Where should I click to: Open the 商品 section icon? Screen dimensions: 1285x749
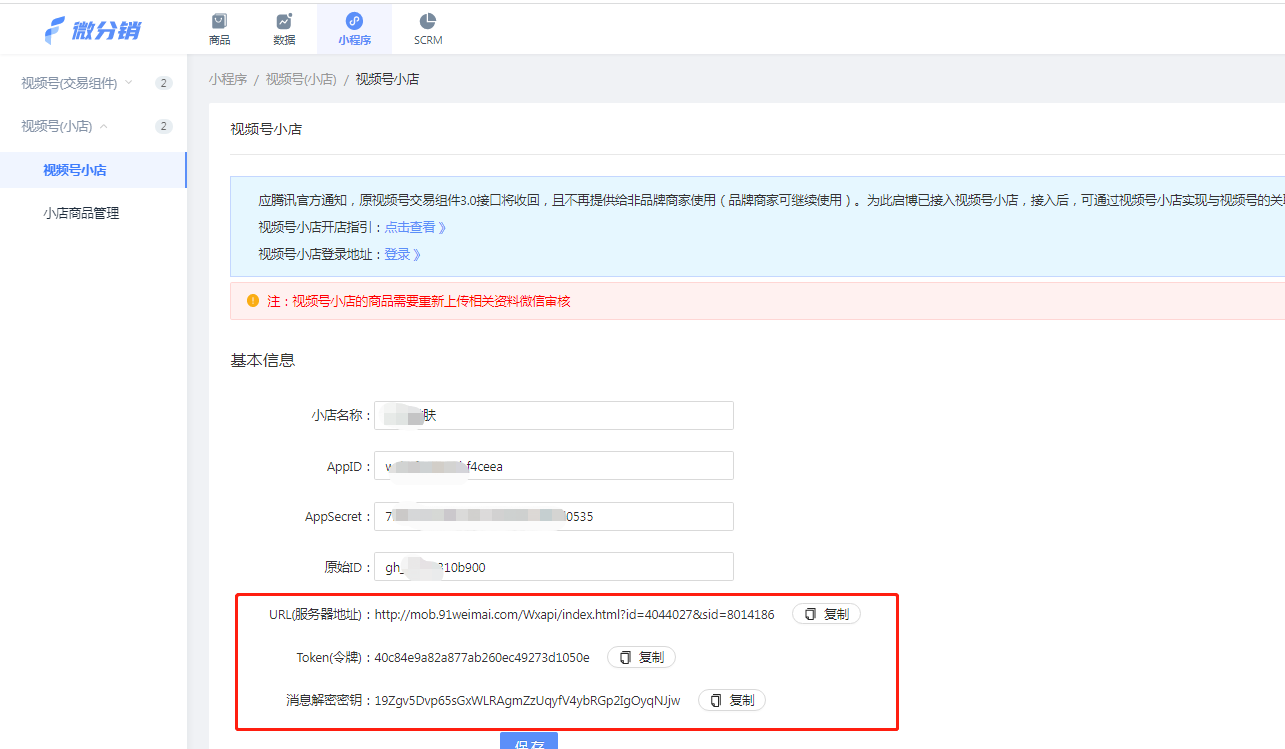pyautogui.click(x=219, y=22)
